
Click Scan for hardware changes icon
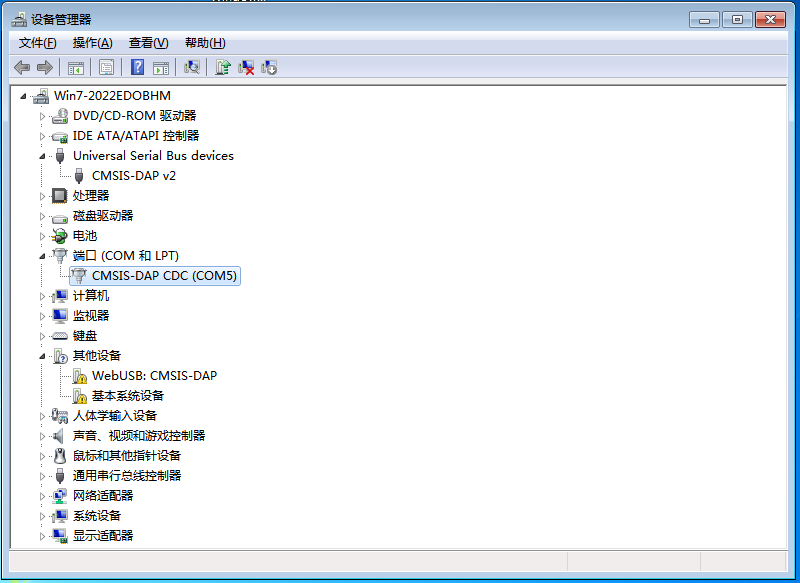coord(192,67)
